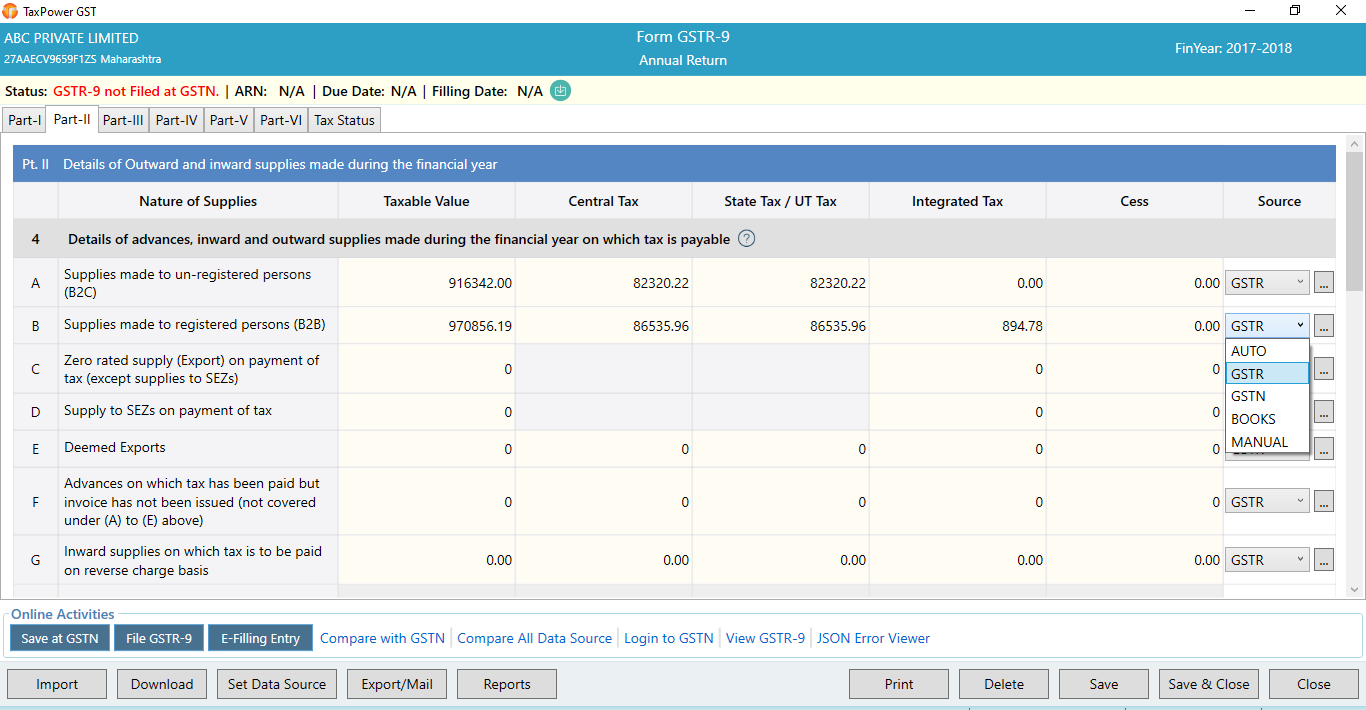Open the Tax Status tab
The height and width of the screenshot is (710, 1366).
[x=345, y=120]
